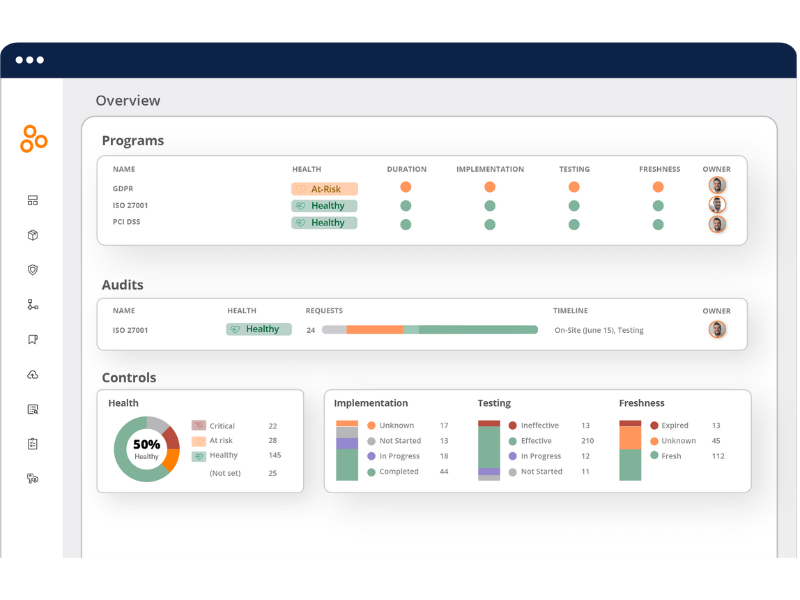Click the ISO 27001 audit owner avatar
Screen dimensions: 800x600
tap(717, 329)
